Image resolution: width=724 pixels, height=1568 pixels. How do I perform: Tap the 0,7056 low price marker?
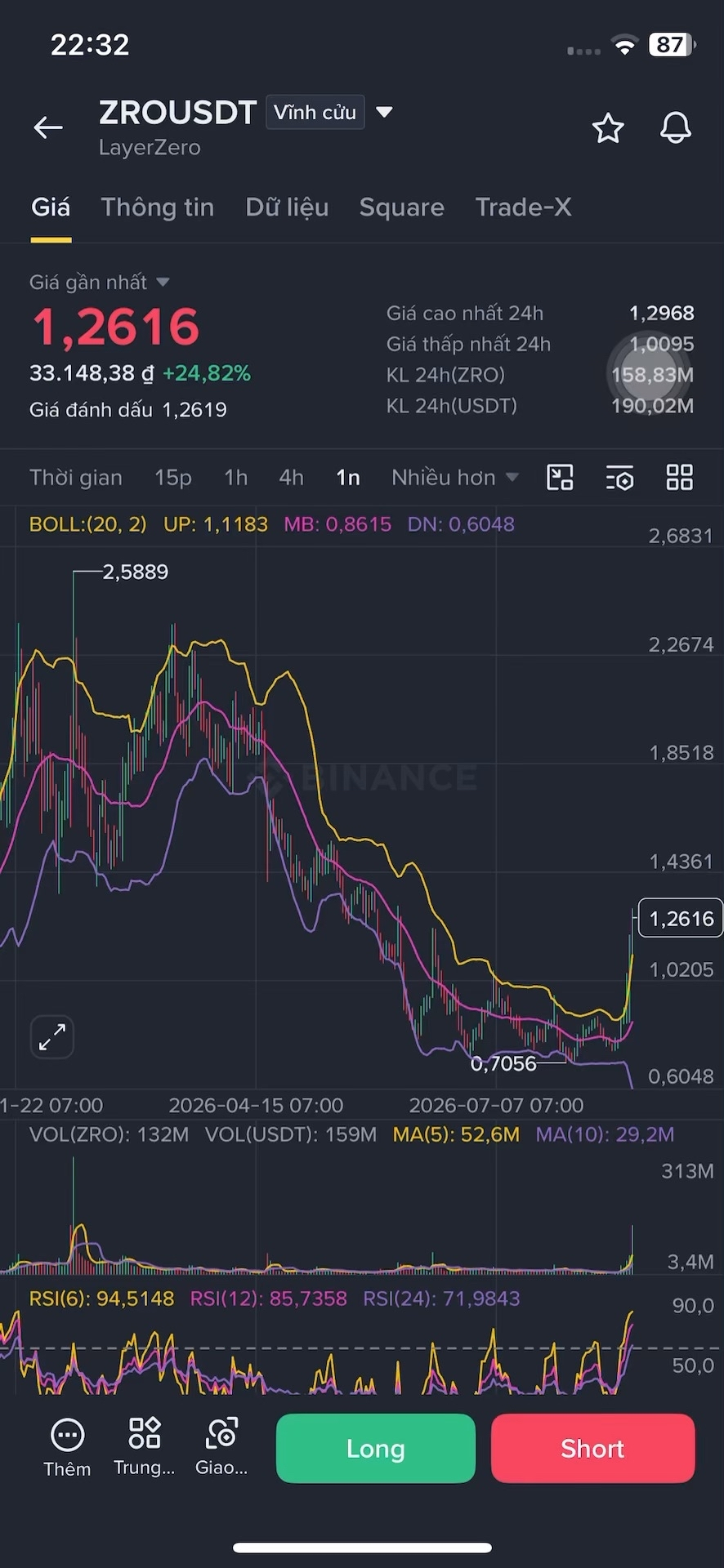click(x=503, y=1064)
